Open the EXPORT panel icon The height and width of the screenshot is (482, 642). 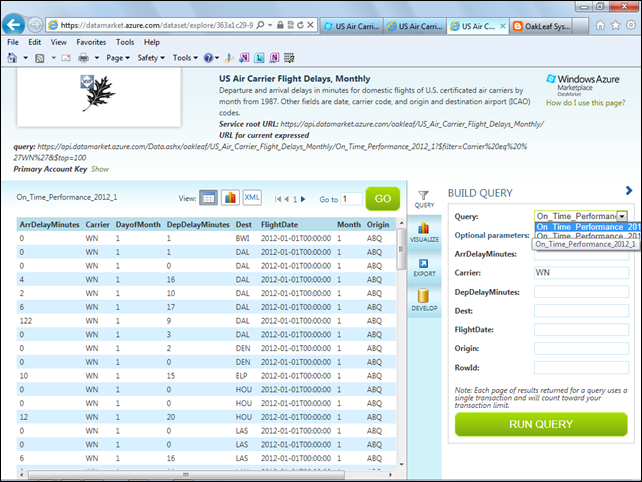click(x=424, y=267)
